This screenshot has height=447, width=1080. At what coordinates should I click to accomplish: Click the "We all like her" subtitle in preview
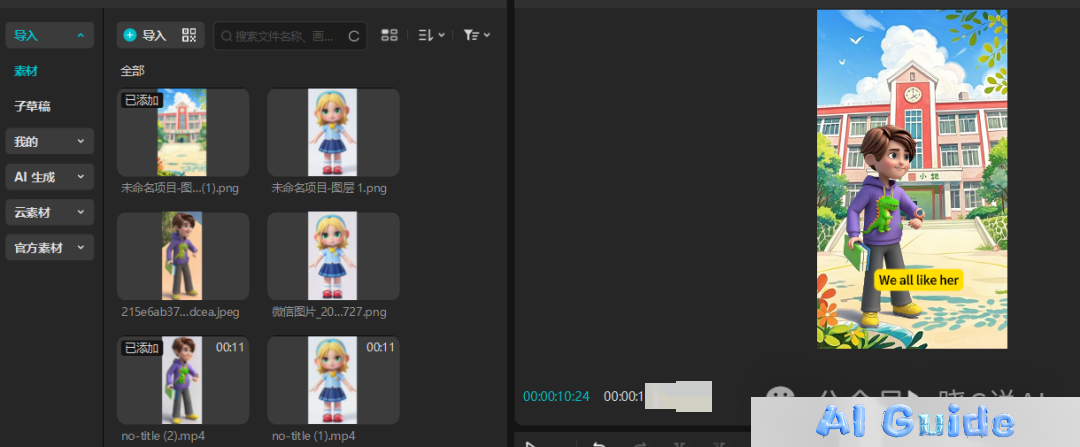point(917,280)
